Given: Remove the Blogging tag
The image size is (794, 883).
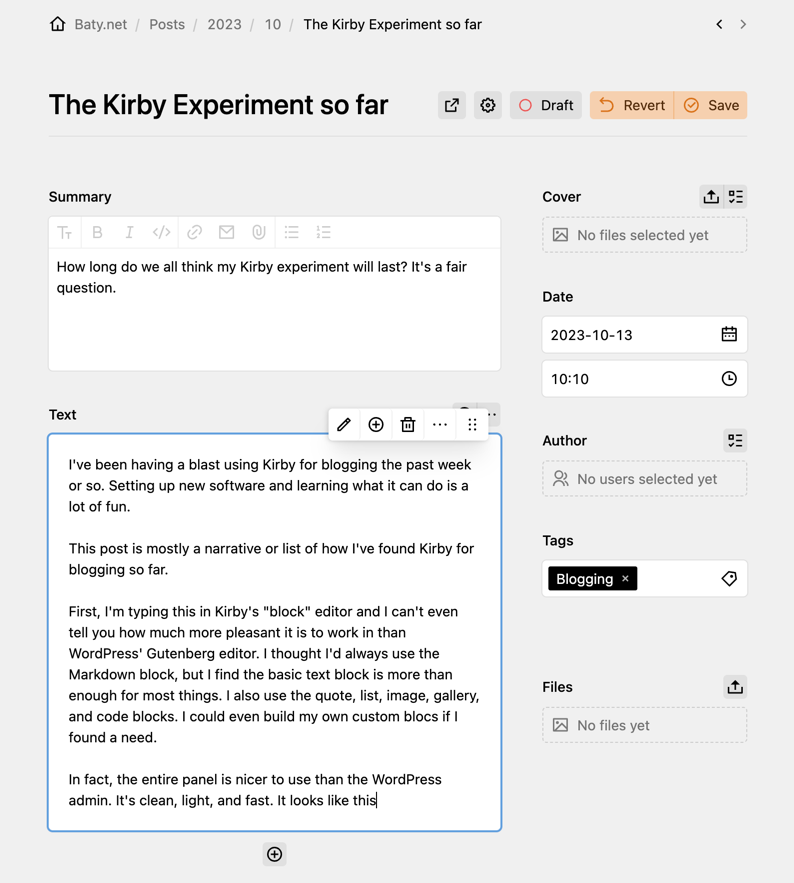Looking at the screenshot, I should 626,579.
